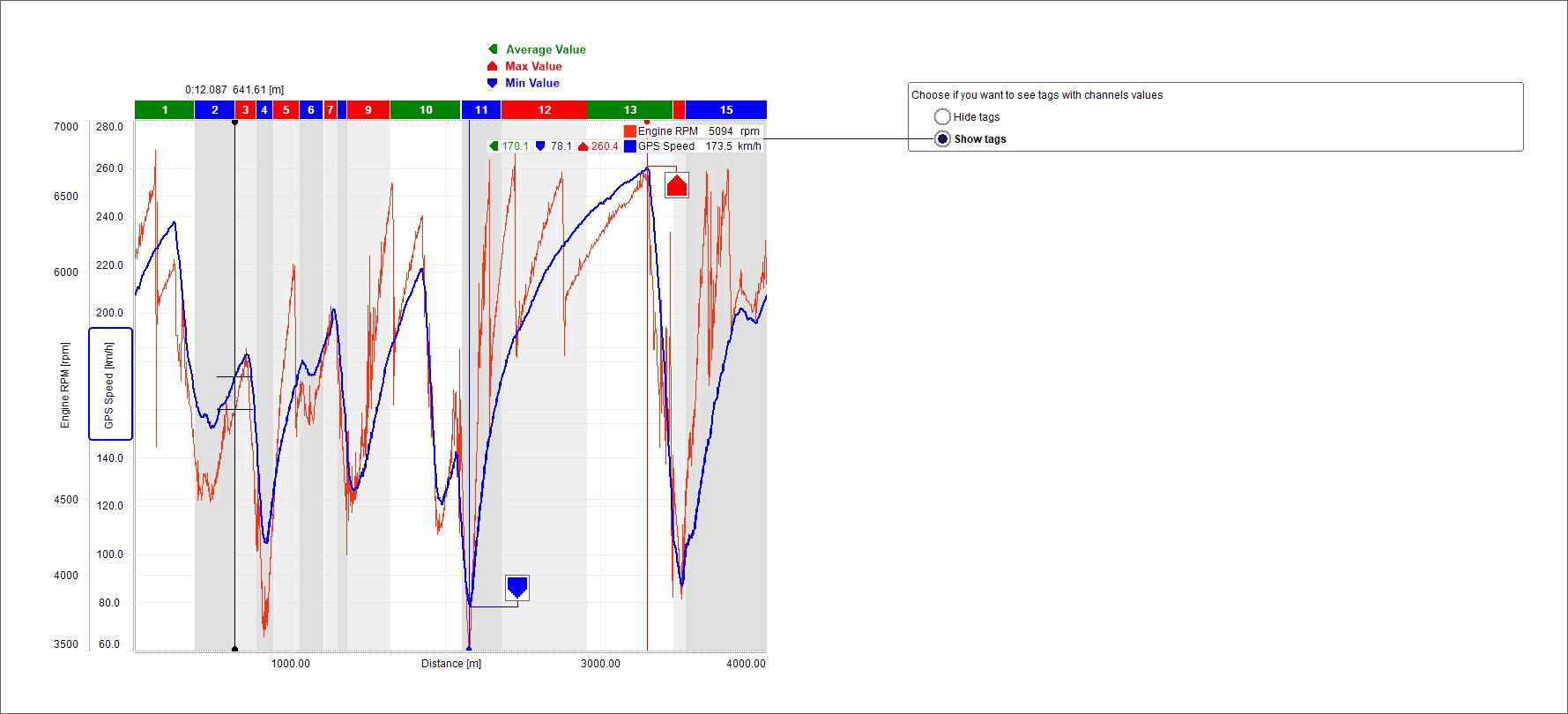1568x714 pixels.
Task: Select track segment 12 in the bar
Action: 544,109
